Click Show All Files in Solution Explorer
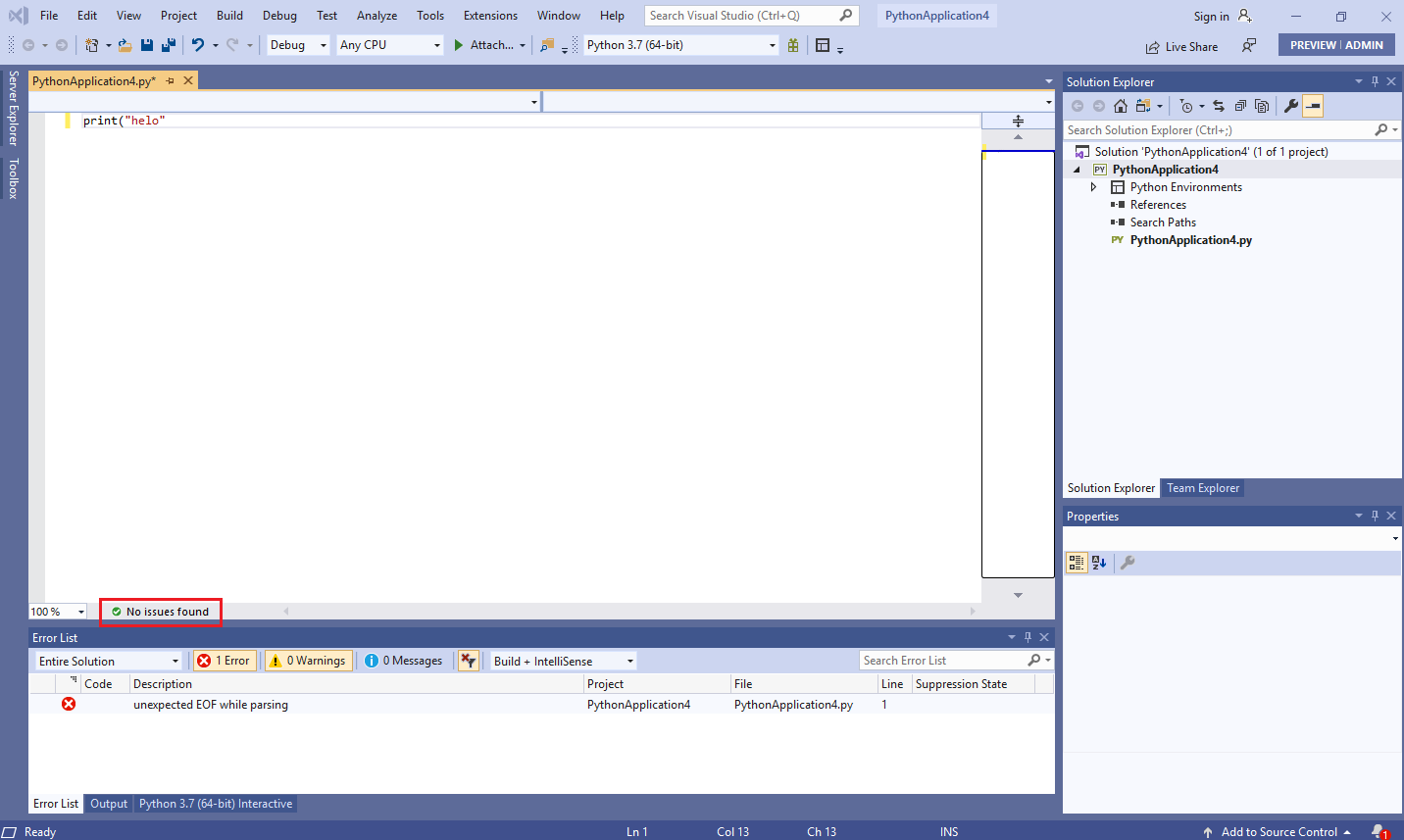Screen dimensions: 1404x840 1262,106
